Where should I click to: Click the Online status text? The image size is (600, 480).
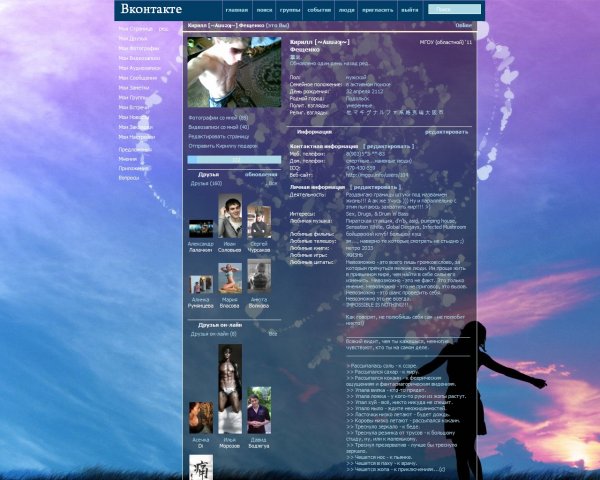click(463, 26)
